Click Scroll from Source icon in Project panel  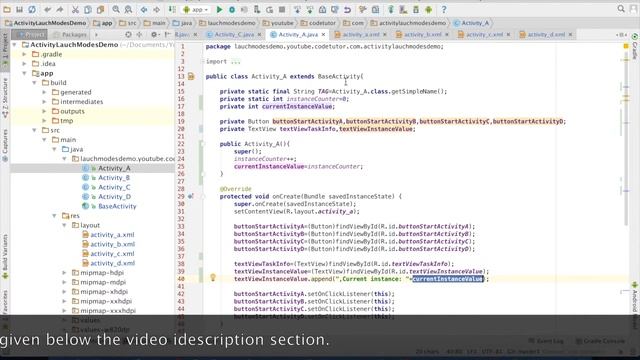point(128,35)
